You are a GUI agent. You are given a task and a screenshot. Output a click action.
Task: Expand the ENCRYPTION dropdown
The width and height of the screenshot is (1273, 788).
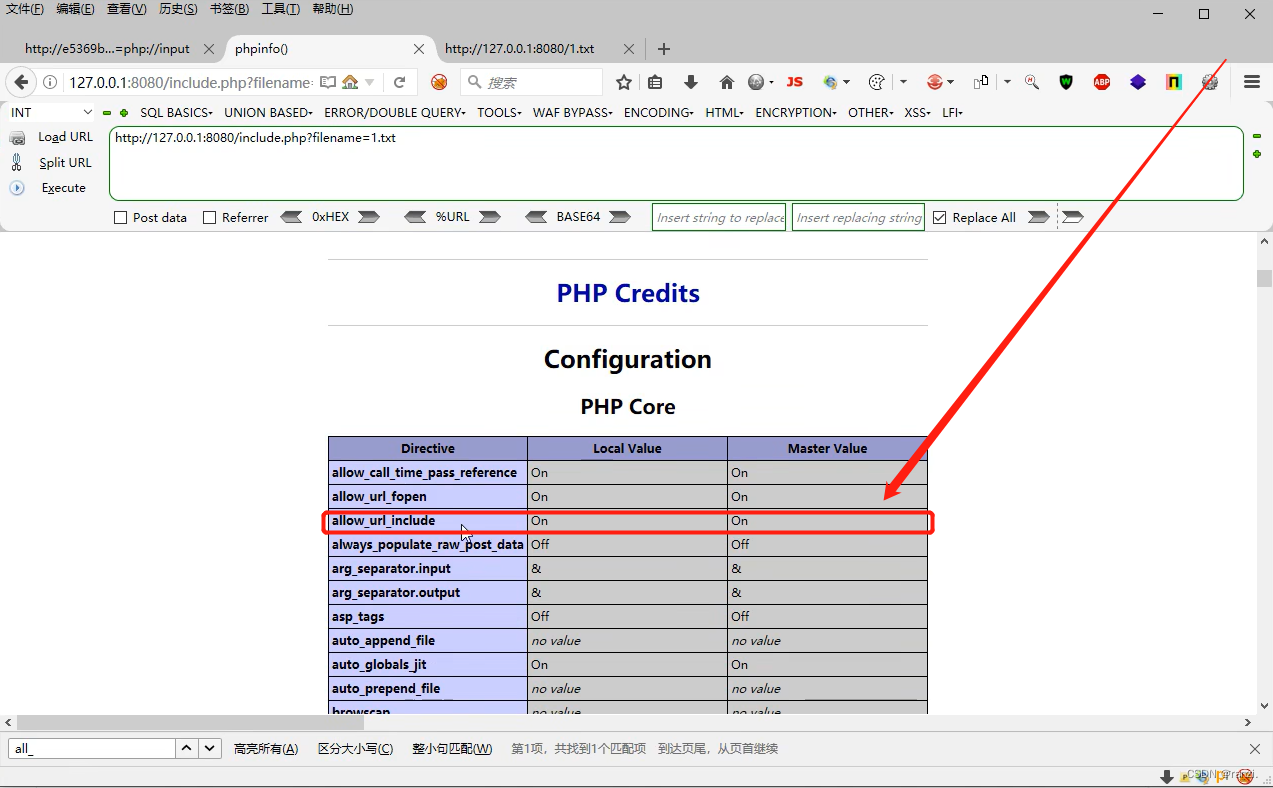(795, 112)
